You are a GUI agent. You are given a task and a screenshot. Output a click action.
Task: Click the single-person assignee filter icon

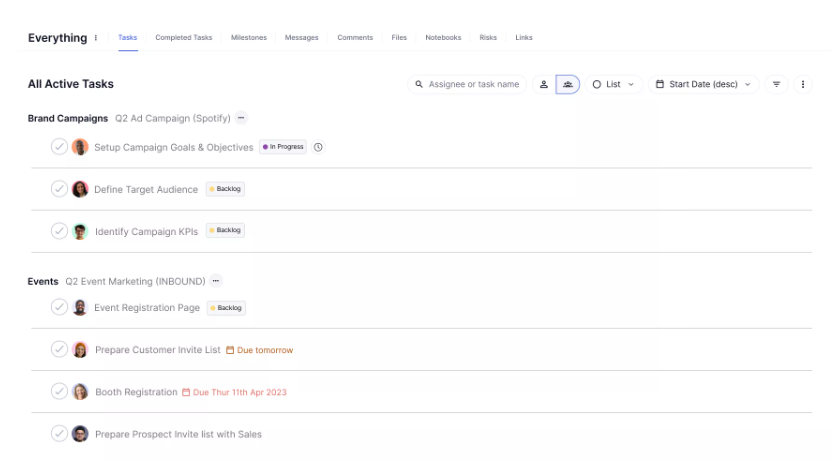[x=544, y=85]
